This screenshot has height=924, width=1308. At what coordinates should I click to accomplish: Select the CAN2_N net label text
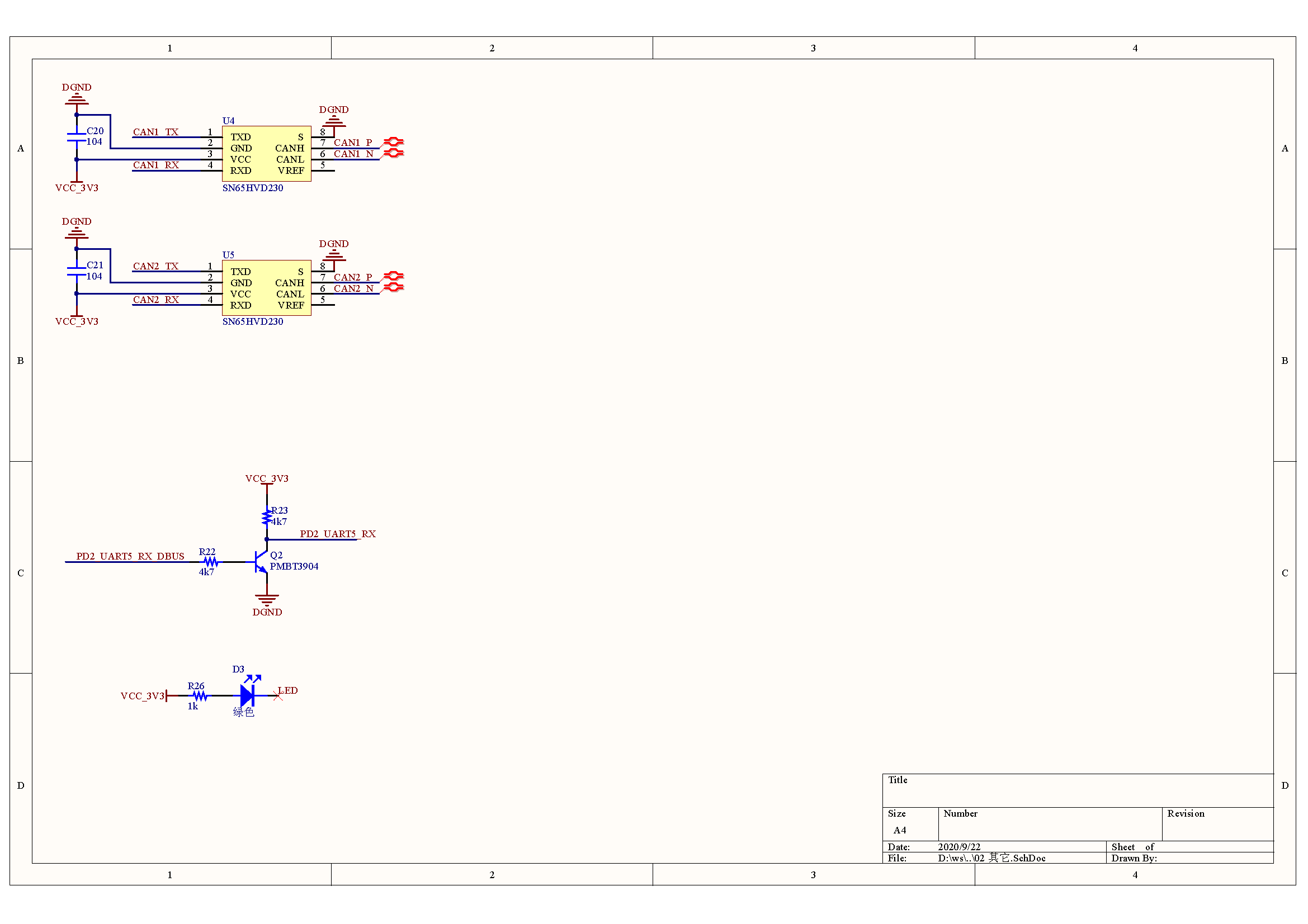click(x=353, y=288)
